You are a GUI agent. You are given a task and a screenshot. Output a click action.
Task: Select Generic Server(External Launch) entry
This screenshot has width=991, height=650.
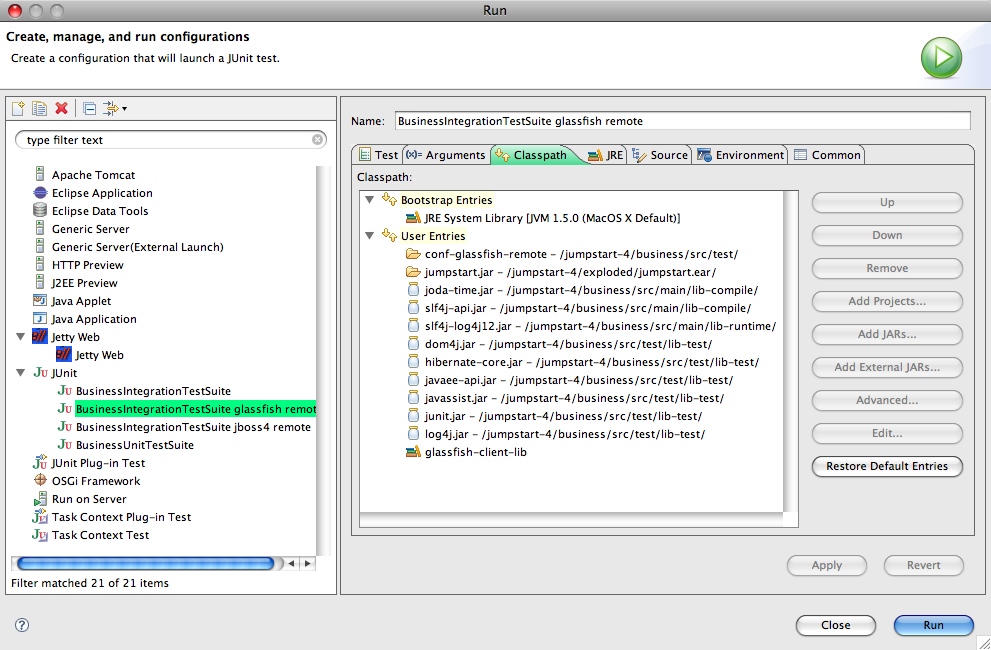coord(137,247)
